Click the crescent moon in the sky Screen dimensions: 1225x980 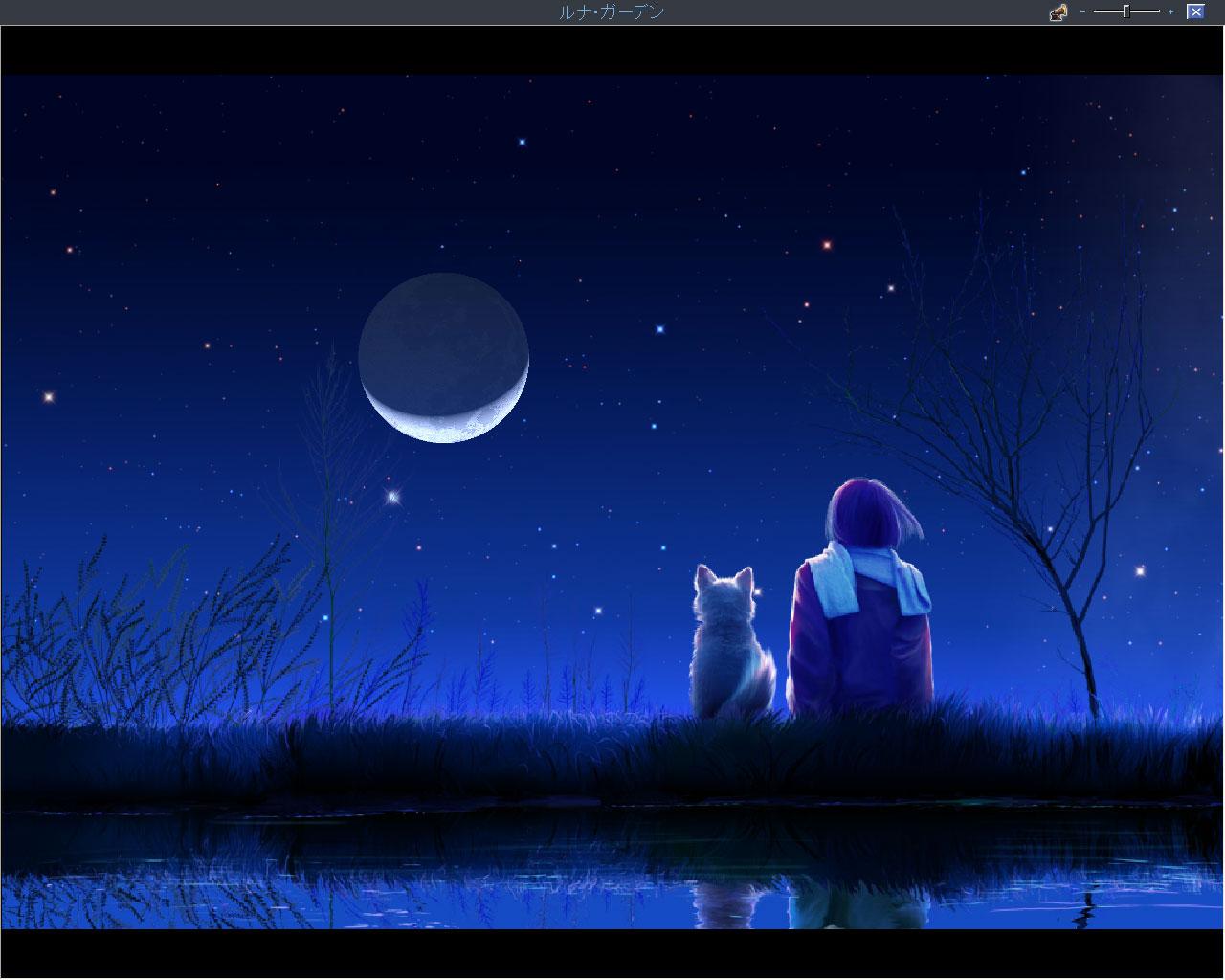coord(443,357)
